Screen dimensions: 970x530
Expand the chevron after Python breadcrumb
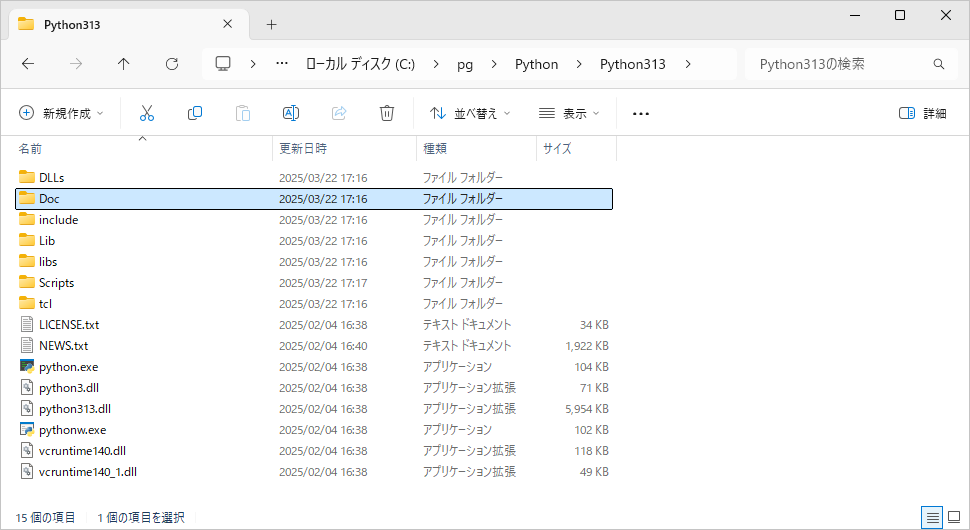tap(579, 64)
